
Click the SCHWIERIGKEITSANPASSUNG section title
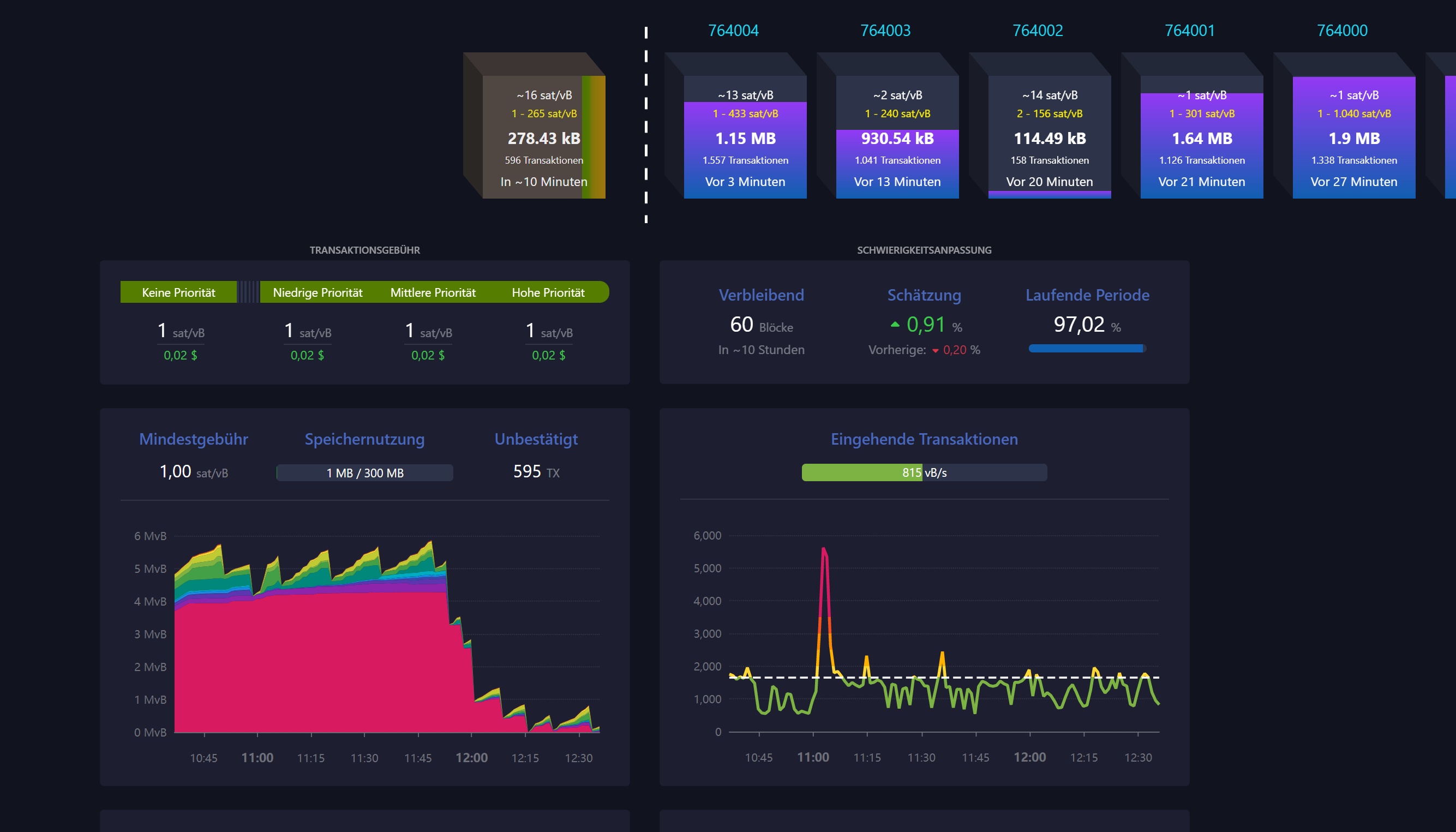pyautogui.click(x=924, y=250)
